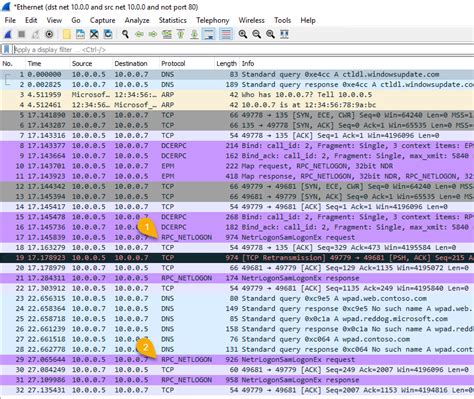Open the Wireless menu
Screen dimensions: 474x399
click(251, 20)
